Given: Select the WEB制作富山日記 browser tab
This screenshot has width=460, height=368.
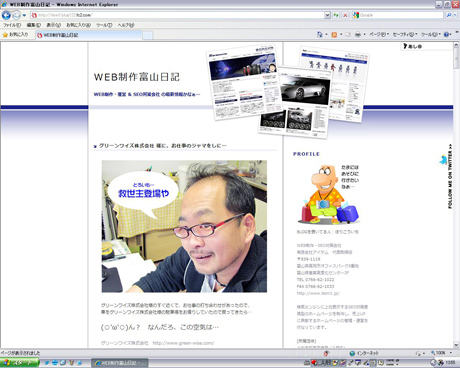Looking at the screenshot, I should 88,35.
